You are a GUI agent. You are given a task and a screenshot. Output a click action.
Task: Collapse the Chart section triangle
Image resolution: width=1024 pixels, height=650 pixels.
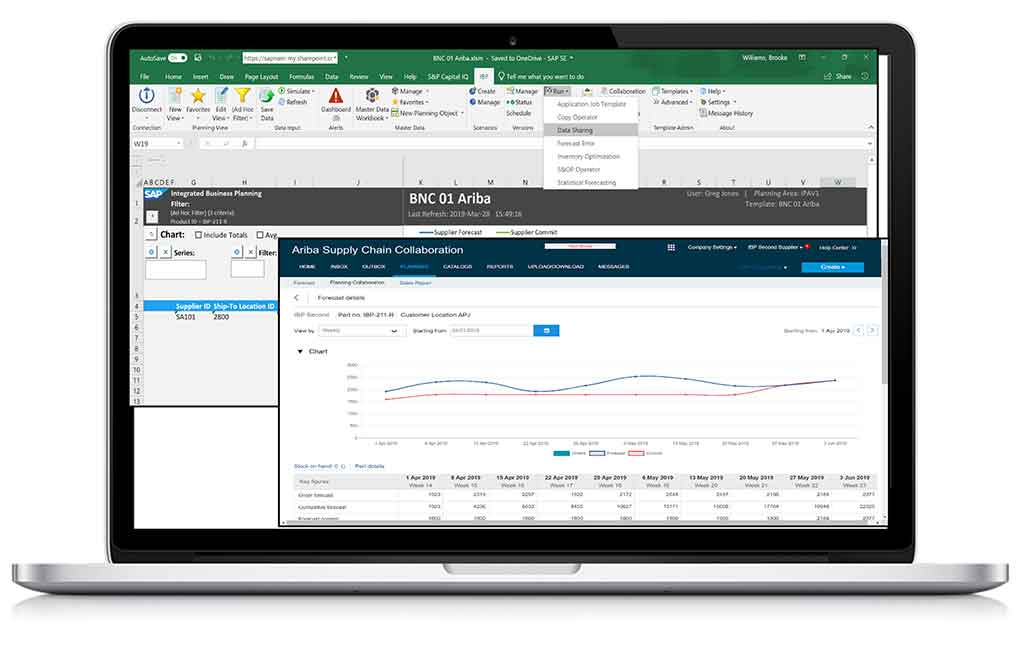pyautogui.click(x=300, y=351)
